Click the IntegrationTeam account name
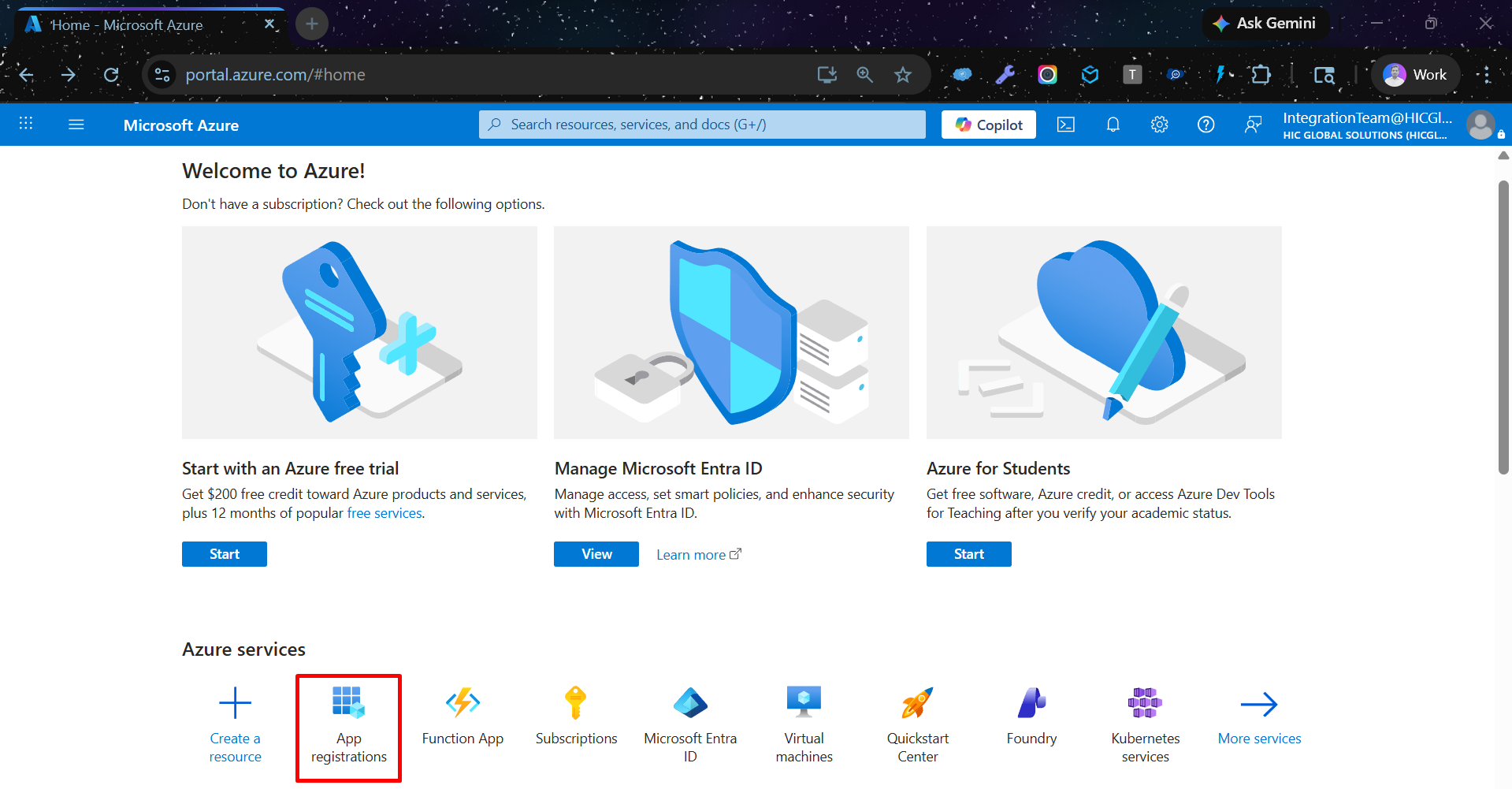 [1367, 117]
